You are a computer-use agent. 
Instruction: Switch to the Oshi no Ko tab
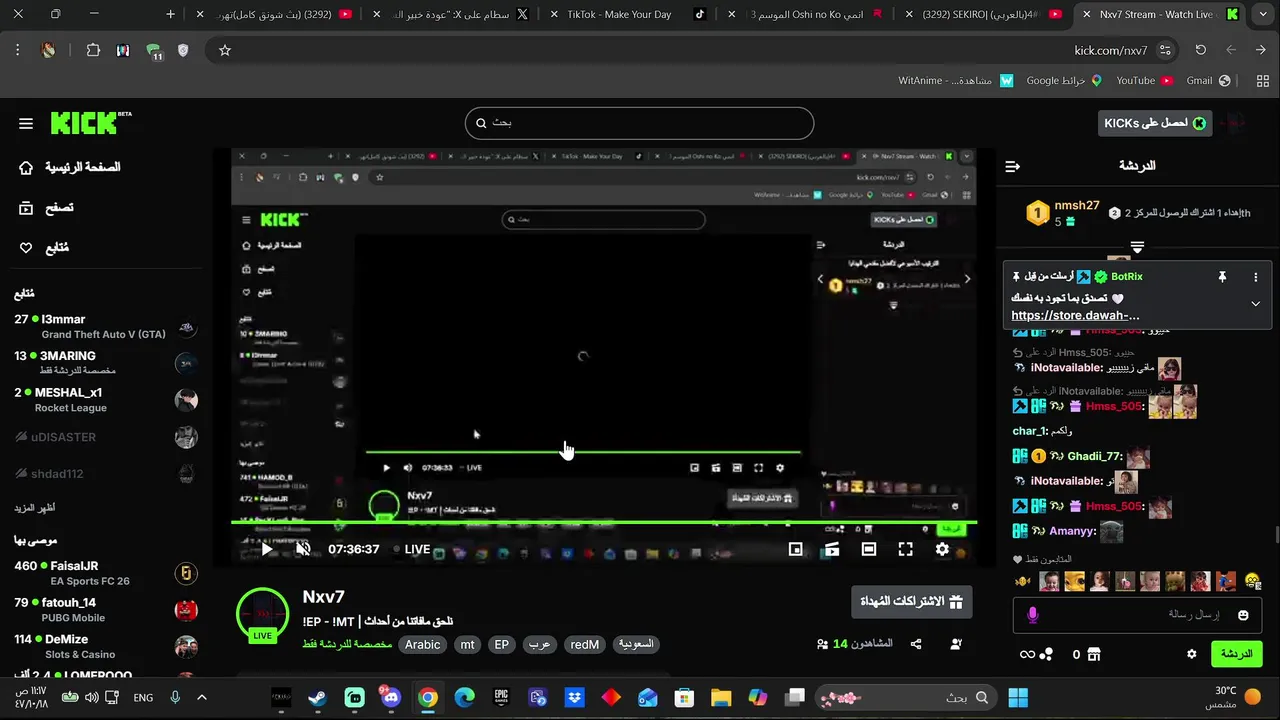[806, 14]
